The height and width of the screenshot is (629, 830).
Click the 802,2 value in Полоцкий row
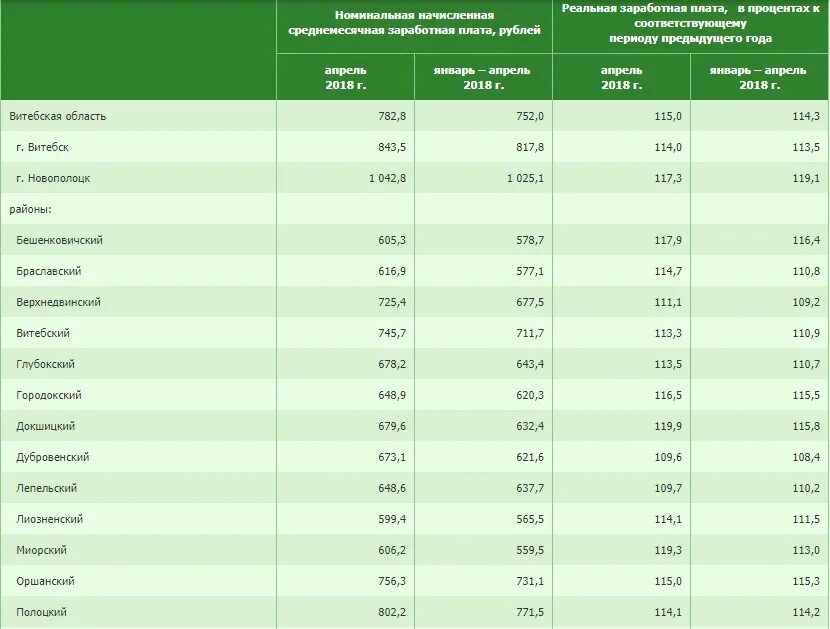click(x=392, y=612)
